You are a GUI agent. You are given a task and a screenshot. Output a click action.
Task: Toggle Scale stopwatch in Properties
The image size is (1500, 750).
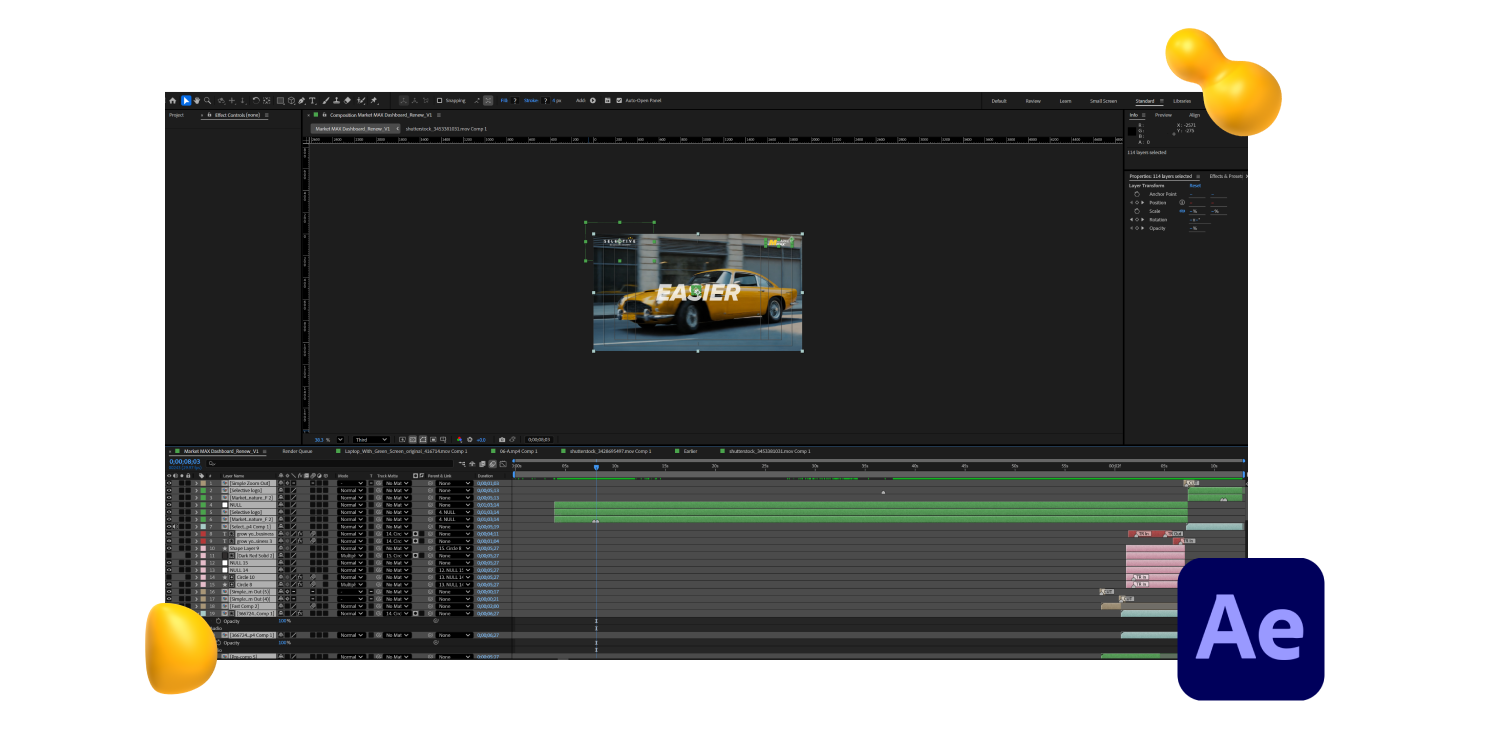coord(1137,211)
